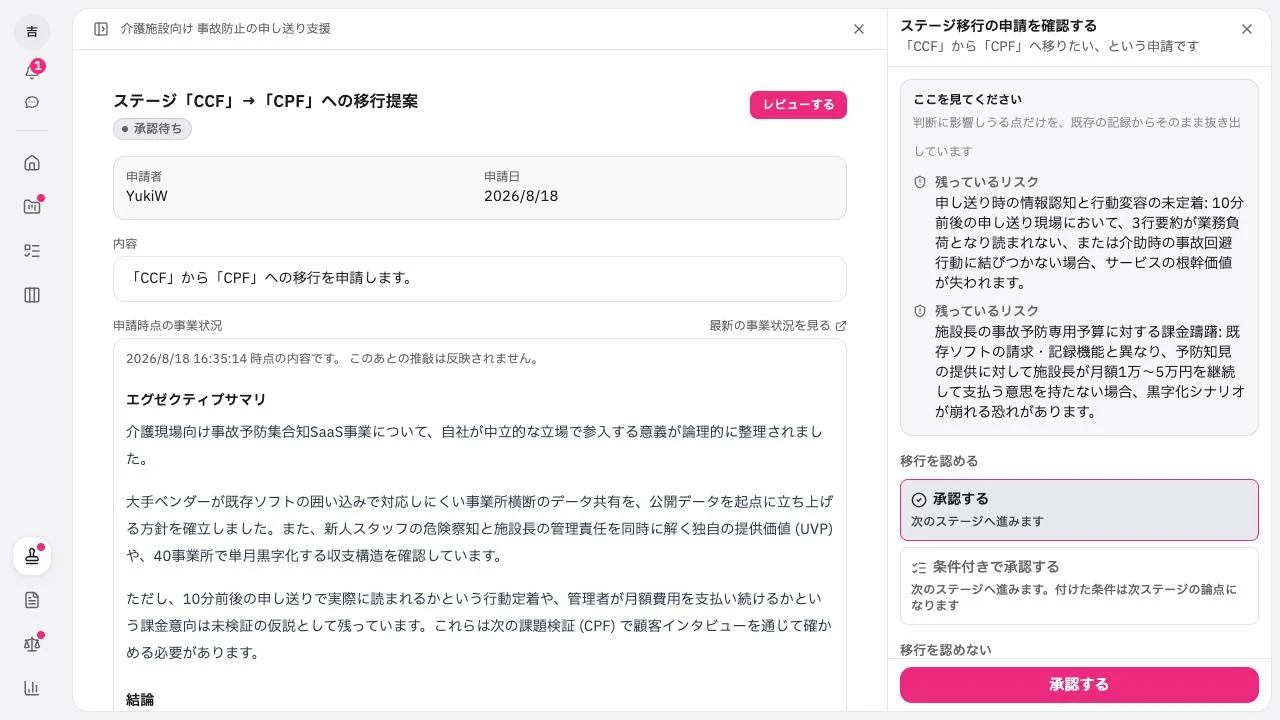Open the kanban board icon with dot

click(x=32, y=207)
